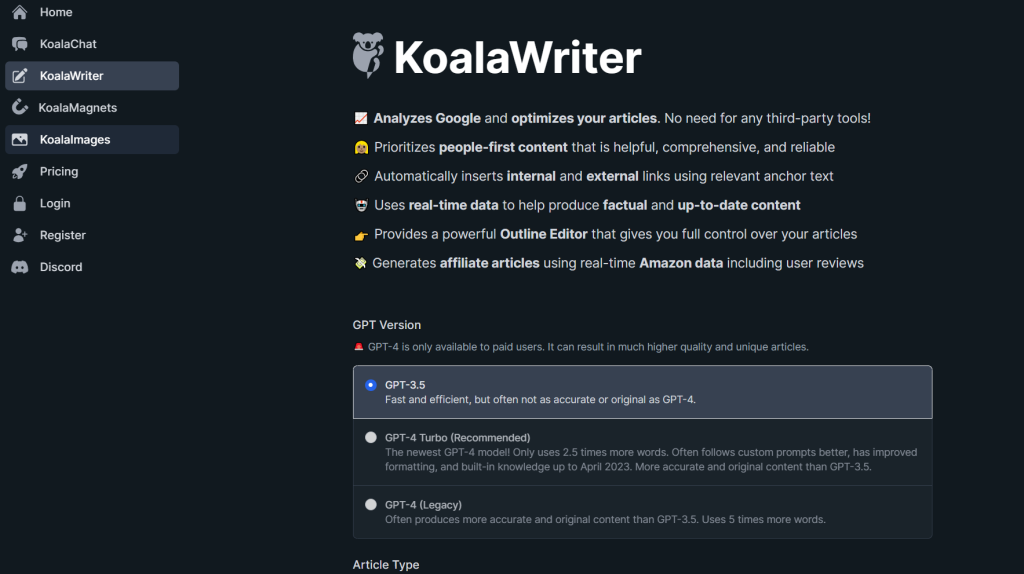Select GPT-4 Turbo (Recommended) radio option
Image resolution: width=1024 pixels, height=574 pixels.
tap(371, 438)
